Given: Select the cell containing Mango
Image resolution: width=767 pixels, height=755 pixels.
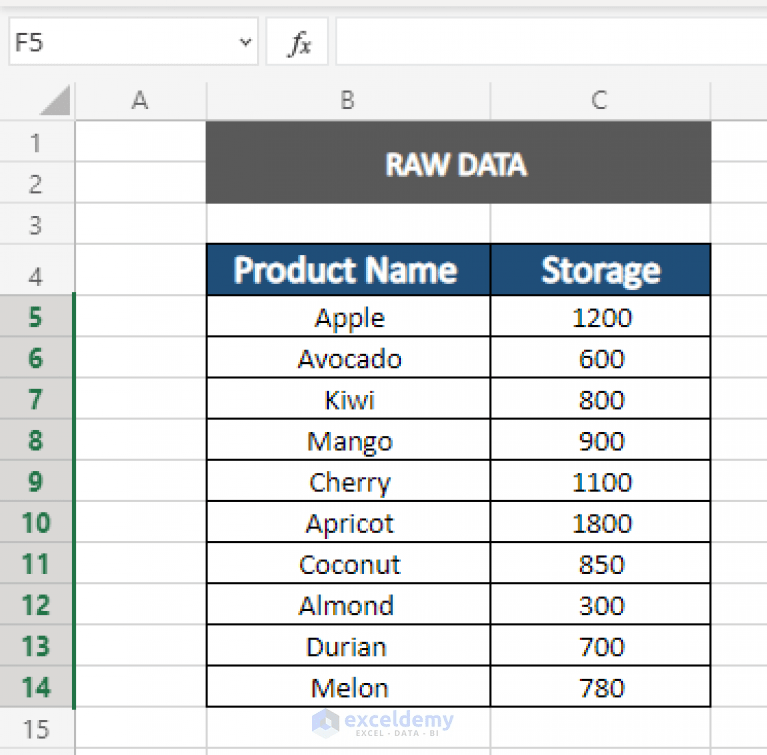Looking at the screenshot, I should (x=348, y=439).
